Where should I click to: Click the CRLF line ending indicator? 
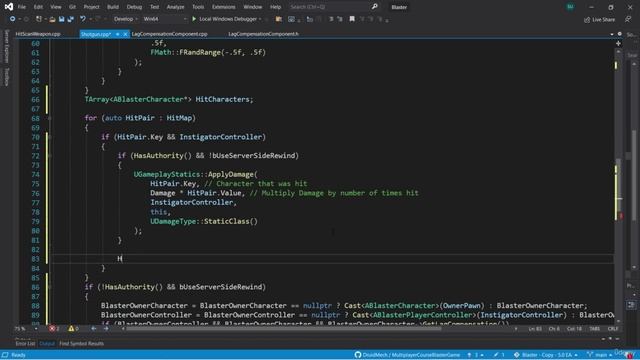[613, 328]
